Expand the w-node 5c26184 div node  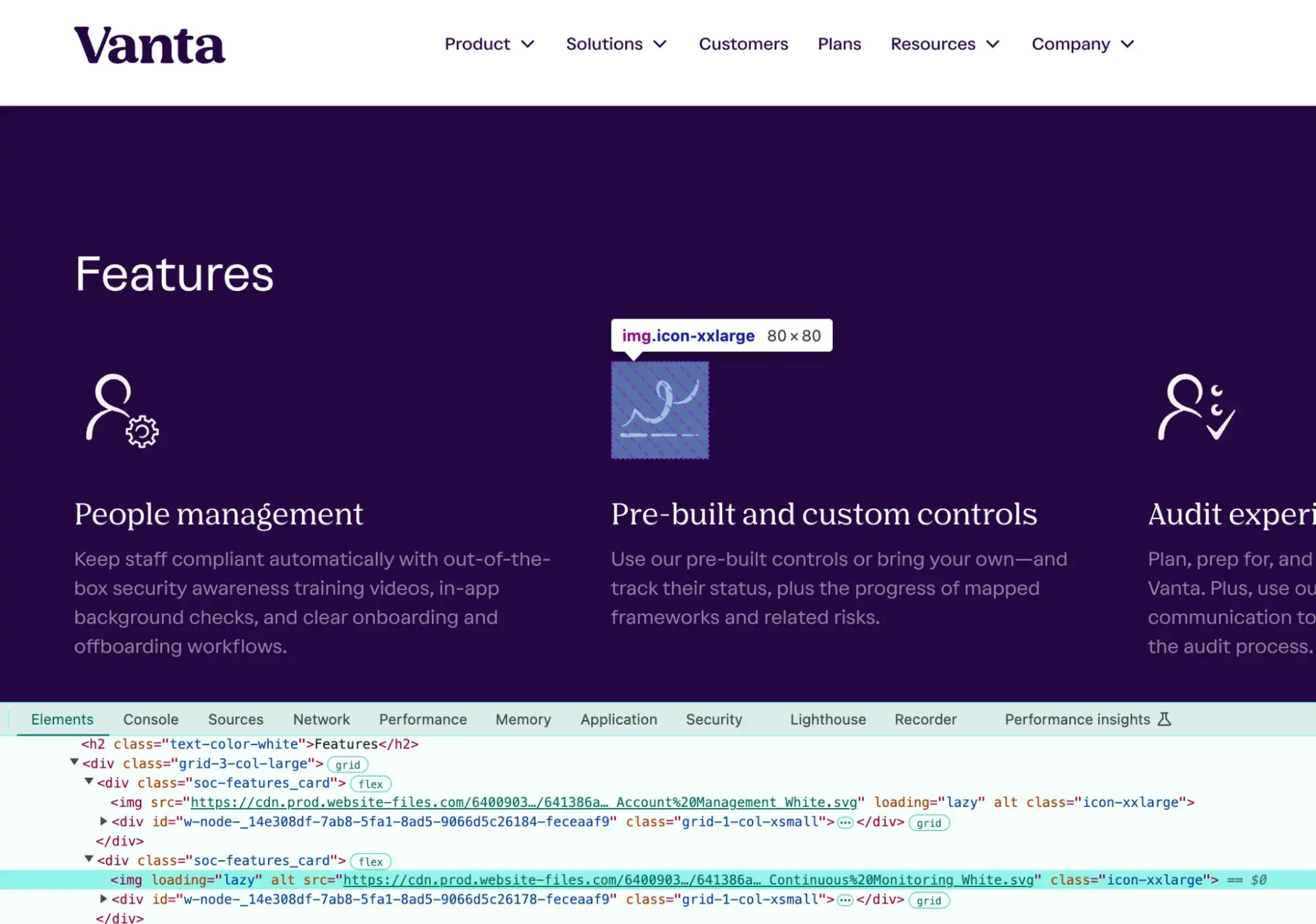pos(103,821)
